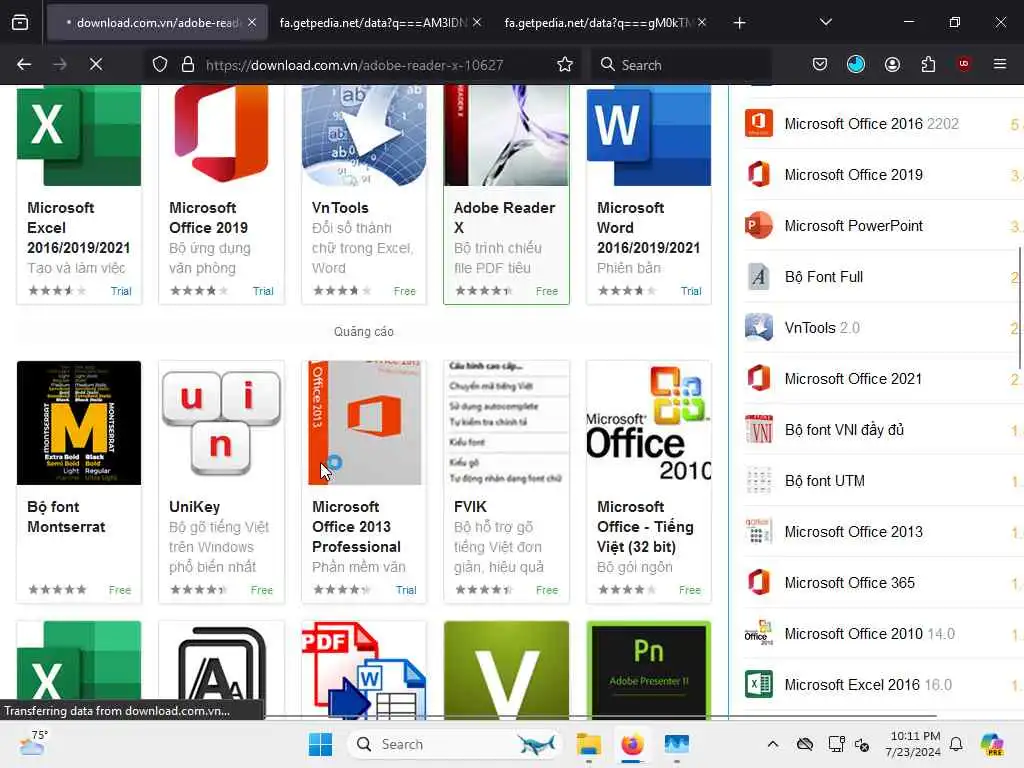Image resolution: width=1024 pixels, height=768 pixels.
Task: Click VnTools 2.0 sidebar icon
Action: coord(759,327)
